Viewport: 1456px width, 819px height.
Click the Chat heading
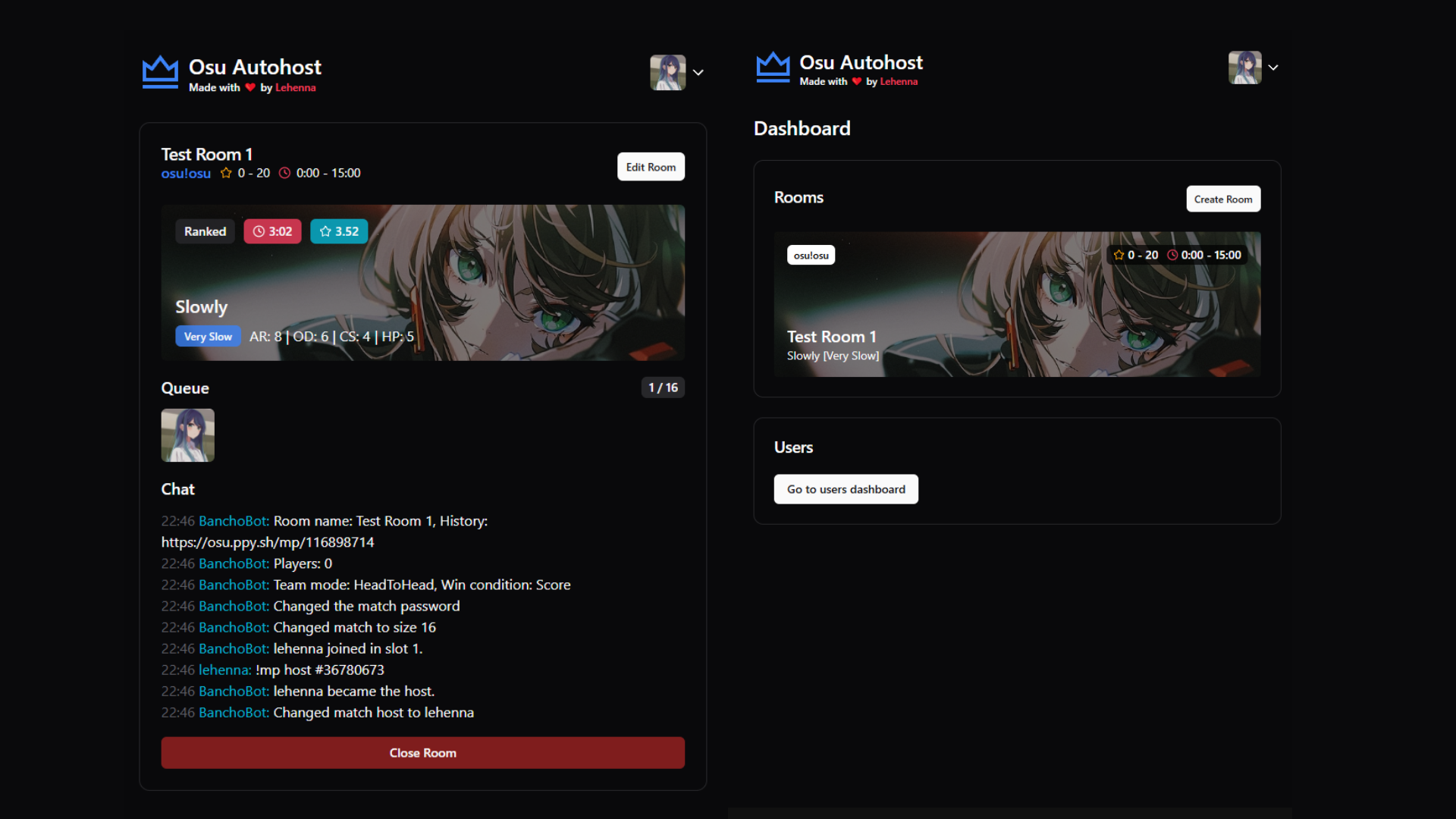(x=177, y=489)
